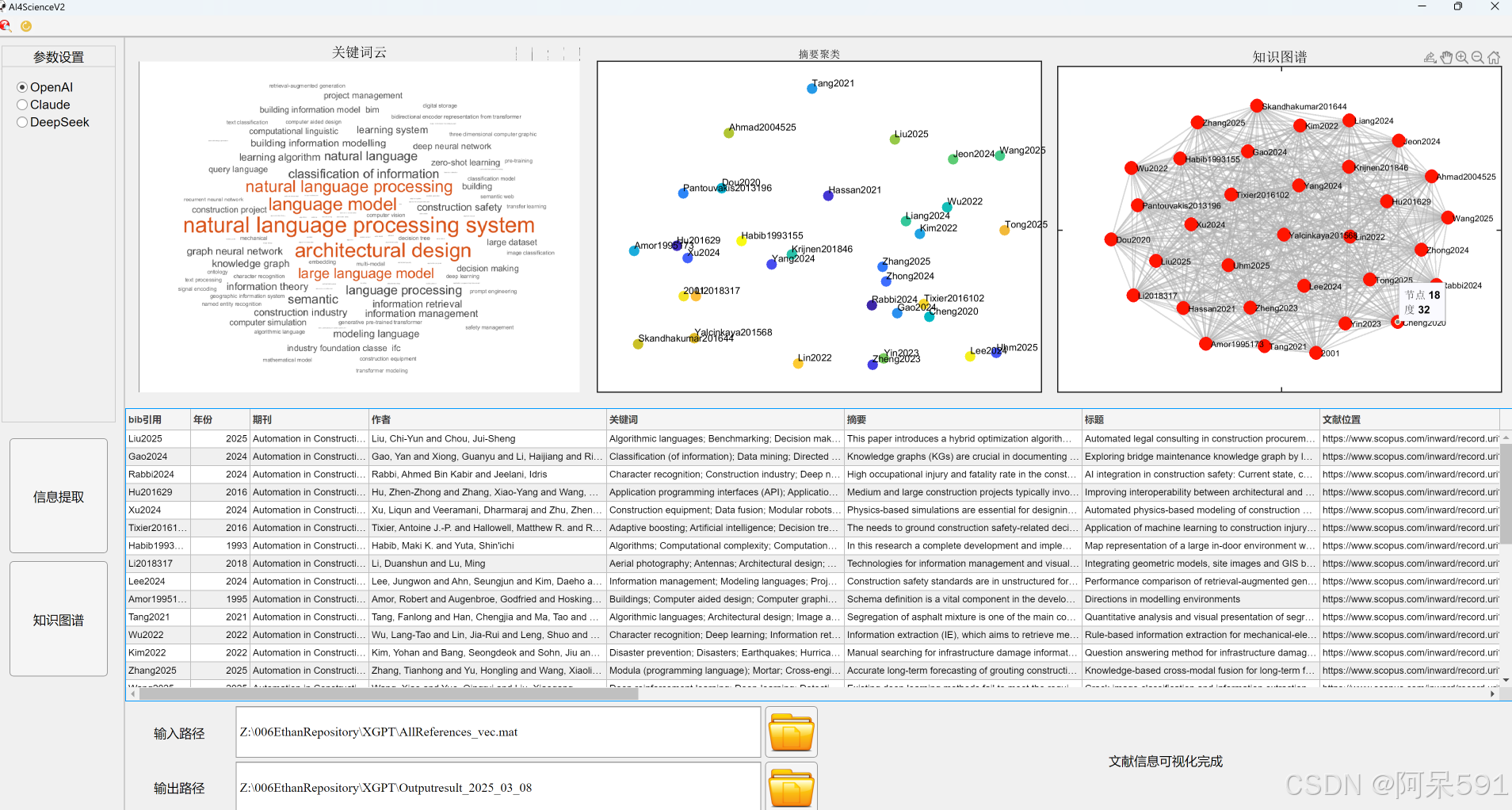Select the OpenAI radio button
The width and height of the screenshot is (1512, 810).
pos(22,87)
